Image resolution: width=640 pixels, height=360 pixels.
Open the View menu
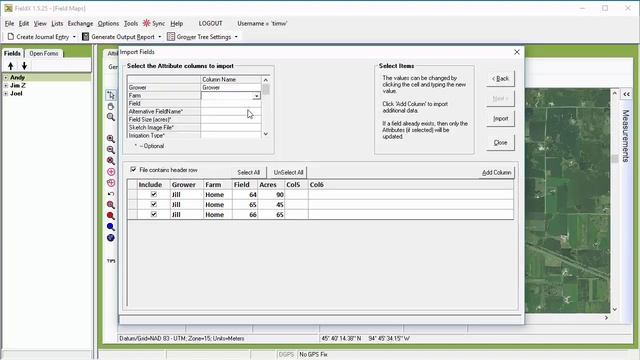click(40, 24)
